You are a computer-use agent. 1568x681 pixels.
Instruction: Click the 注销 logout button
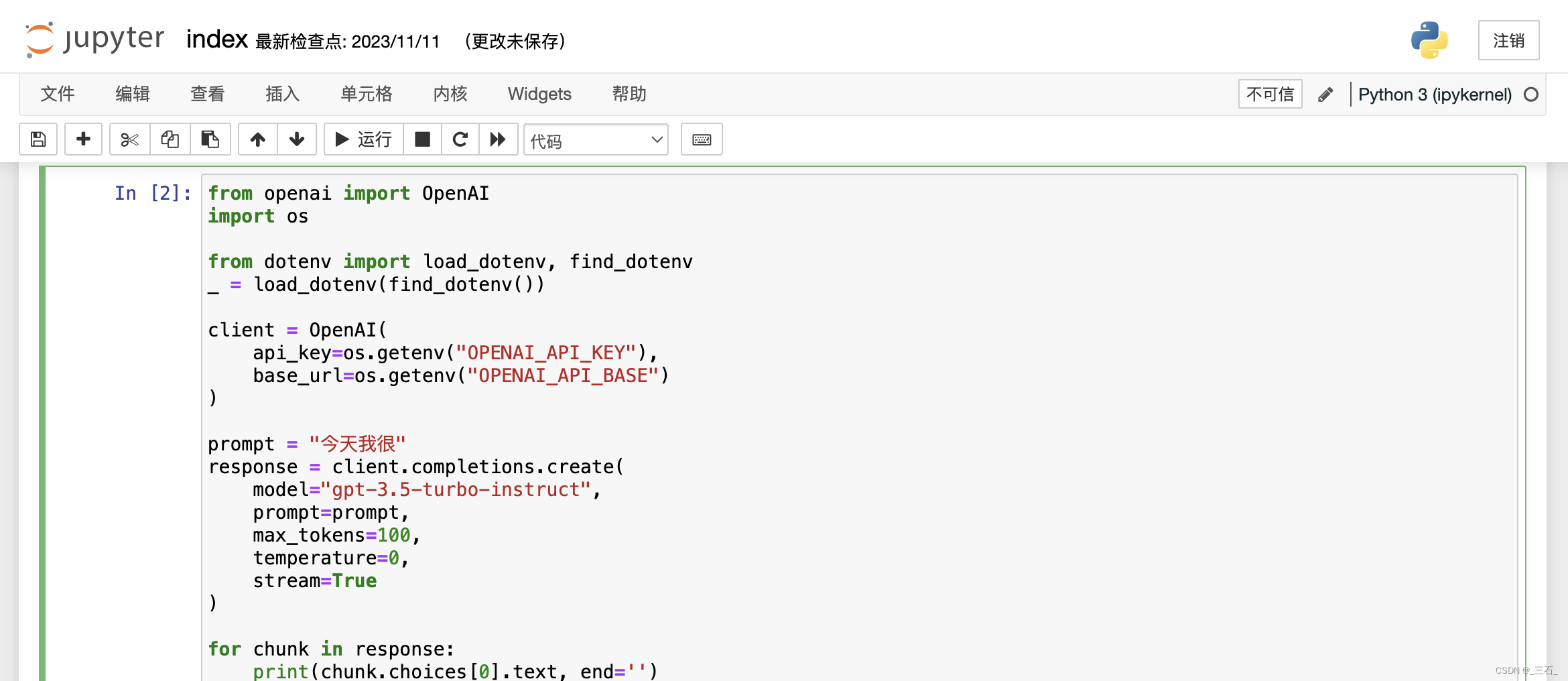(x=1508, y=40)
